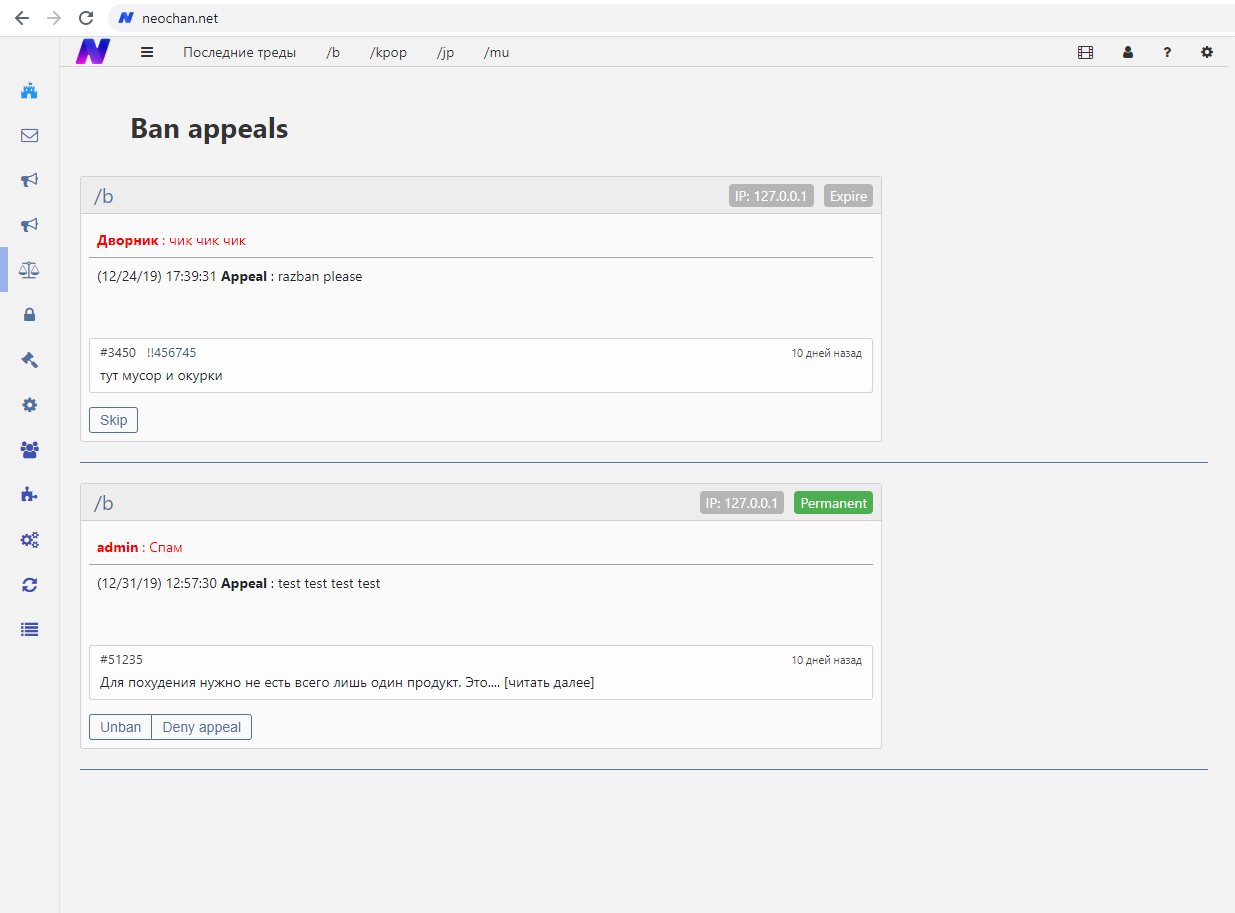Open the envelope inbox icon in sidebar
Image resolution: width=1235 pixels, height=913 pixels.
29,136
